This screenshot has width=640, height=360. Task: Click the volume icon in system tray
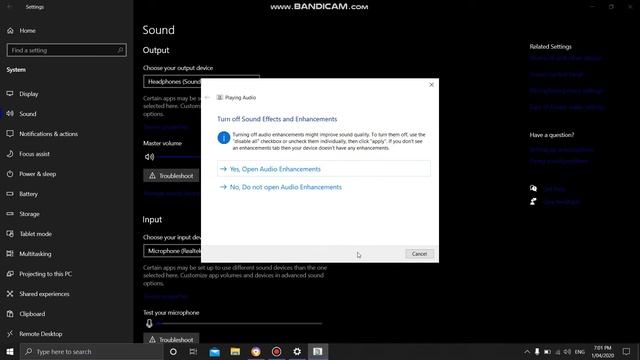[x=567, y=351]
